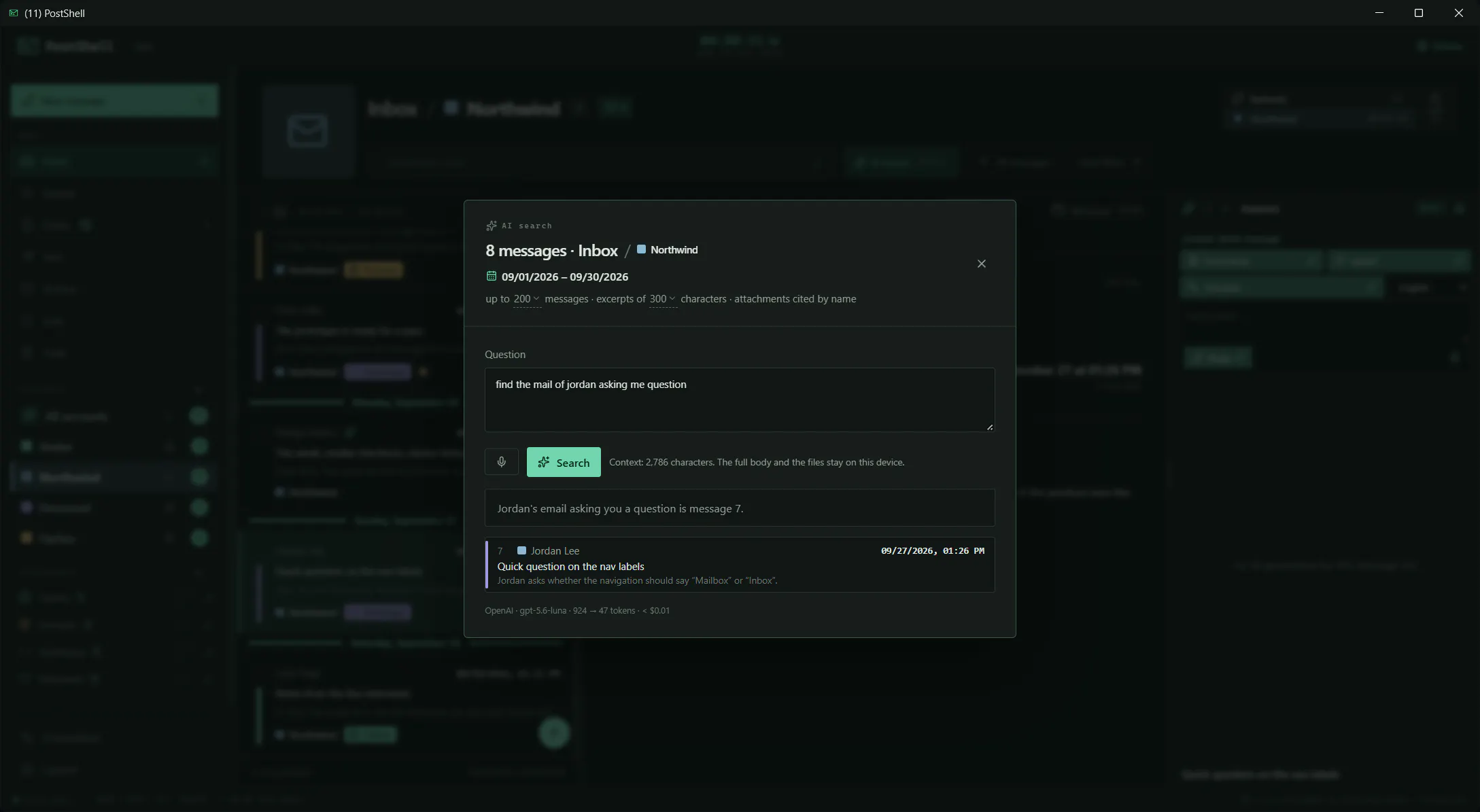Click the green Search button
1480x812 pixels.
(564, 462)
